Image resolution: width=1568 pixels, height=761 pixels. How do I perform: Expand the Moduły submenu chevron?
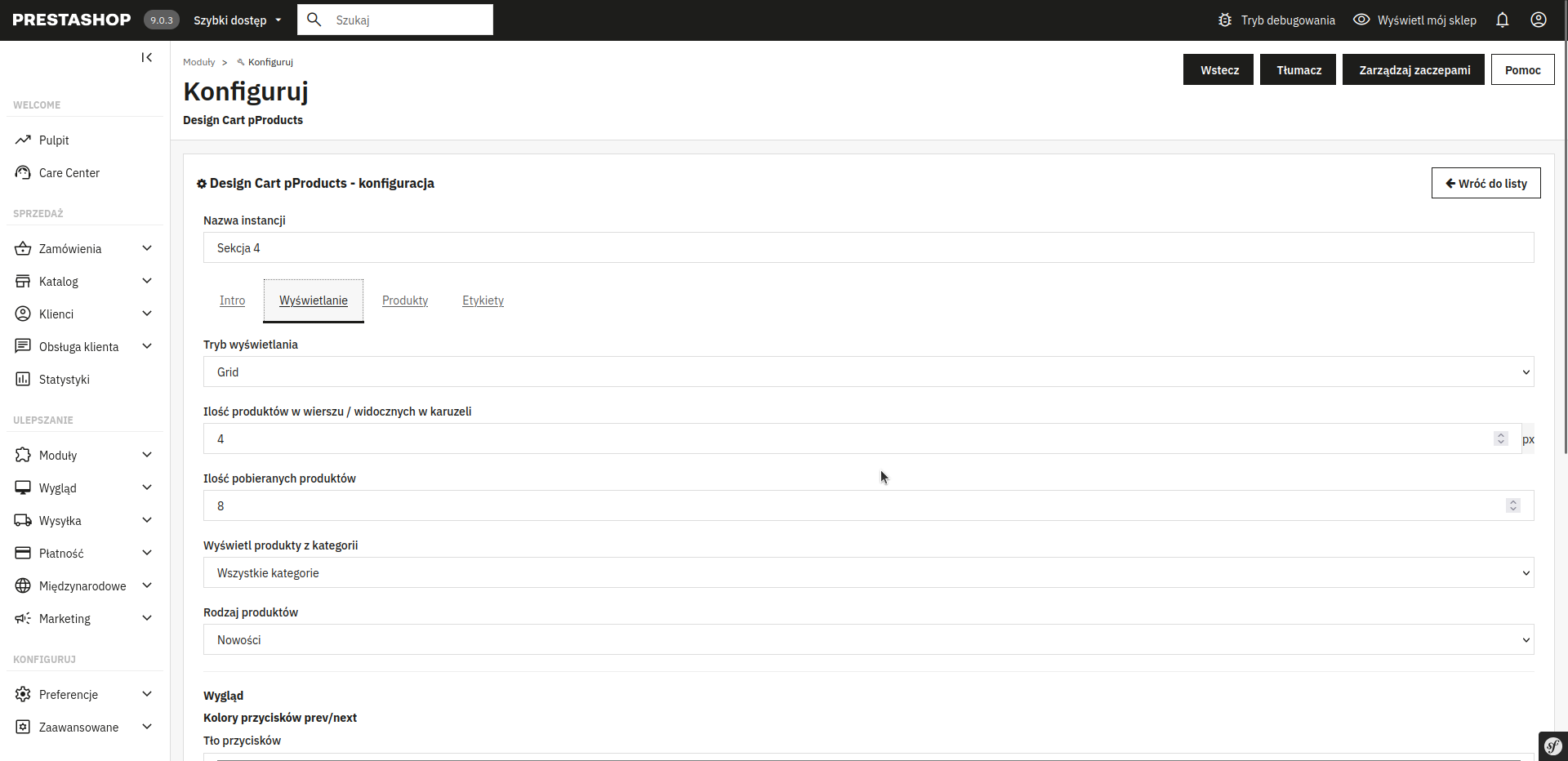coord(147,455)
